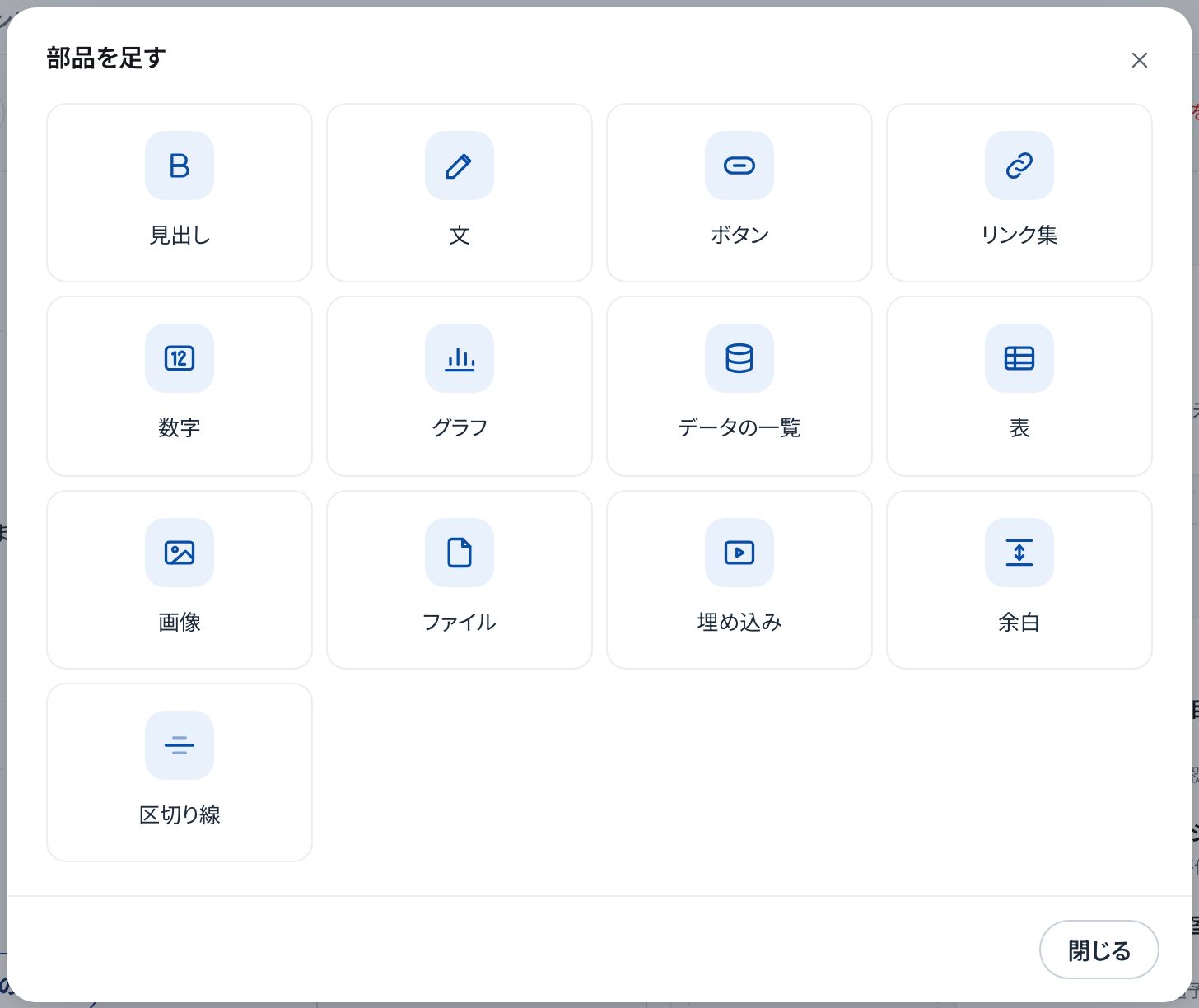Select the pencil icon for 文
Image resolution: width=1199 pixels, height=1008 pixels.
[460, 166]
